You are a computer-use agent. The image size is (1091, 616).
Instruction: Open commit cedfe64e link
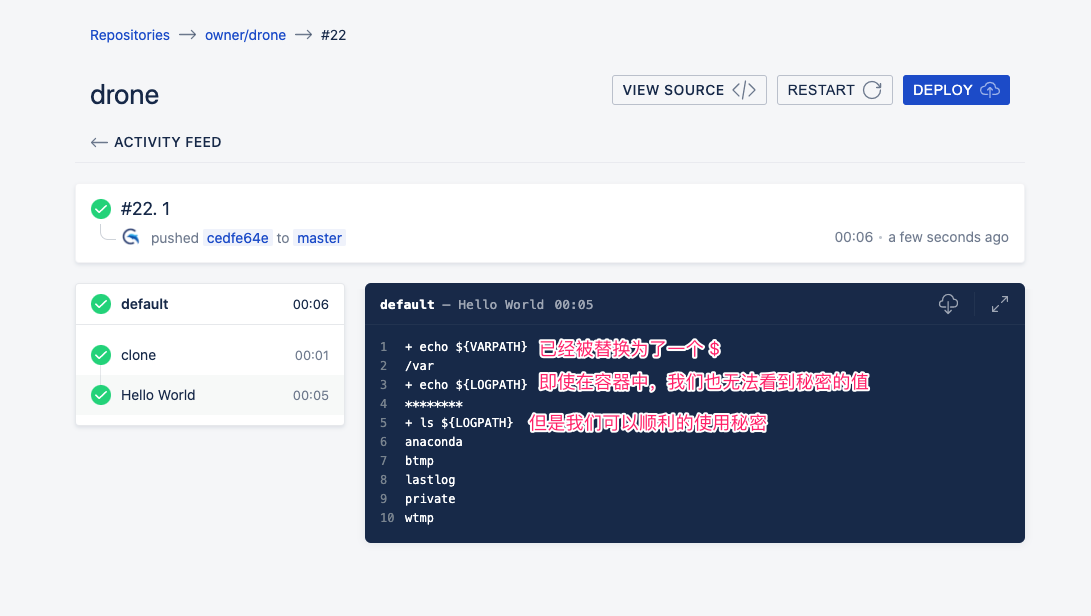237,238
